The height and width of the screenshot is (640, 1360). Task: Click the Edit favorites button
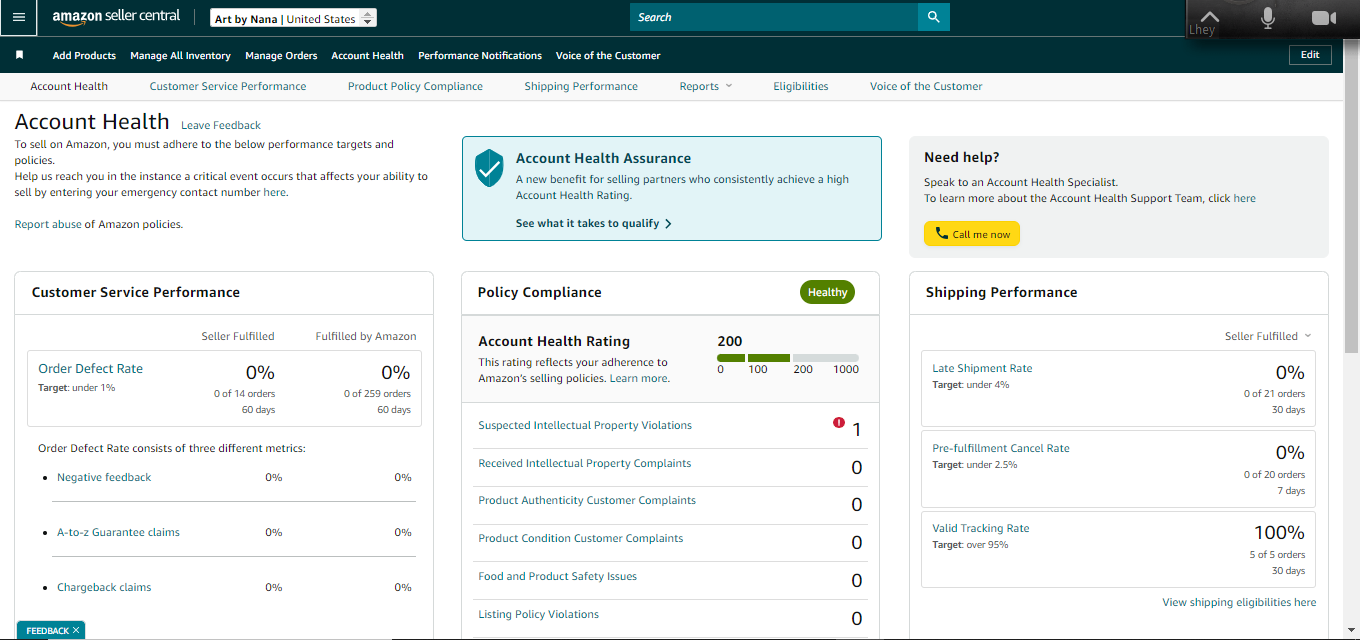pyautogui.click(x=1310, y=55)
